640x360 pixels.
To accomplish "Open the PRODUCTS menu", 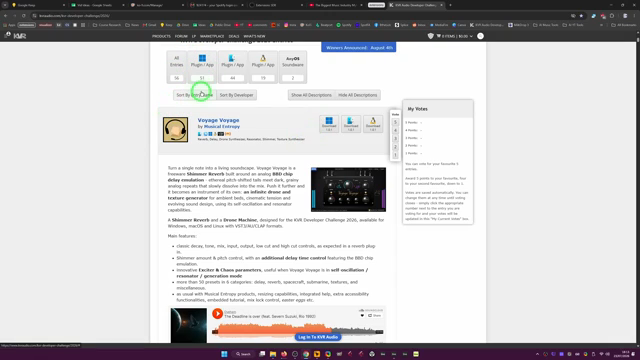I will (x=161, y=36).
